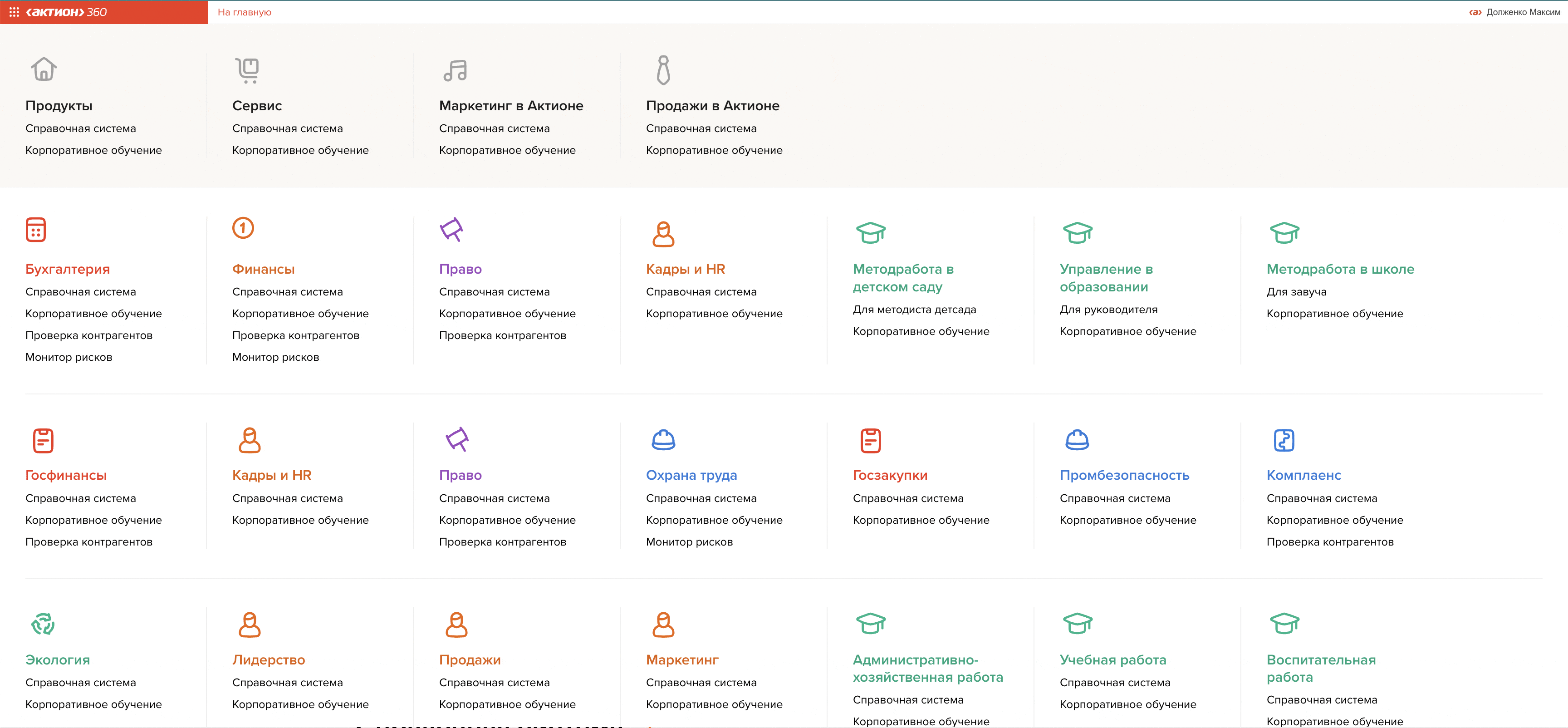This screenshot has height=728, width=1568.
Task: Open Для методиста детсада link
Action: [914, 310]
